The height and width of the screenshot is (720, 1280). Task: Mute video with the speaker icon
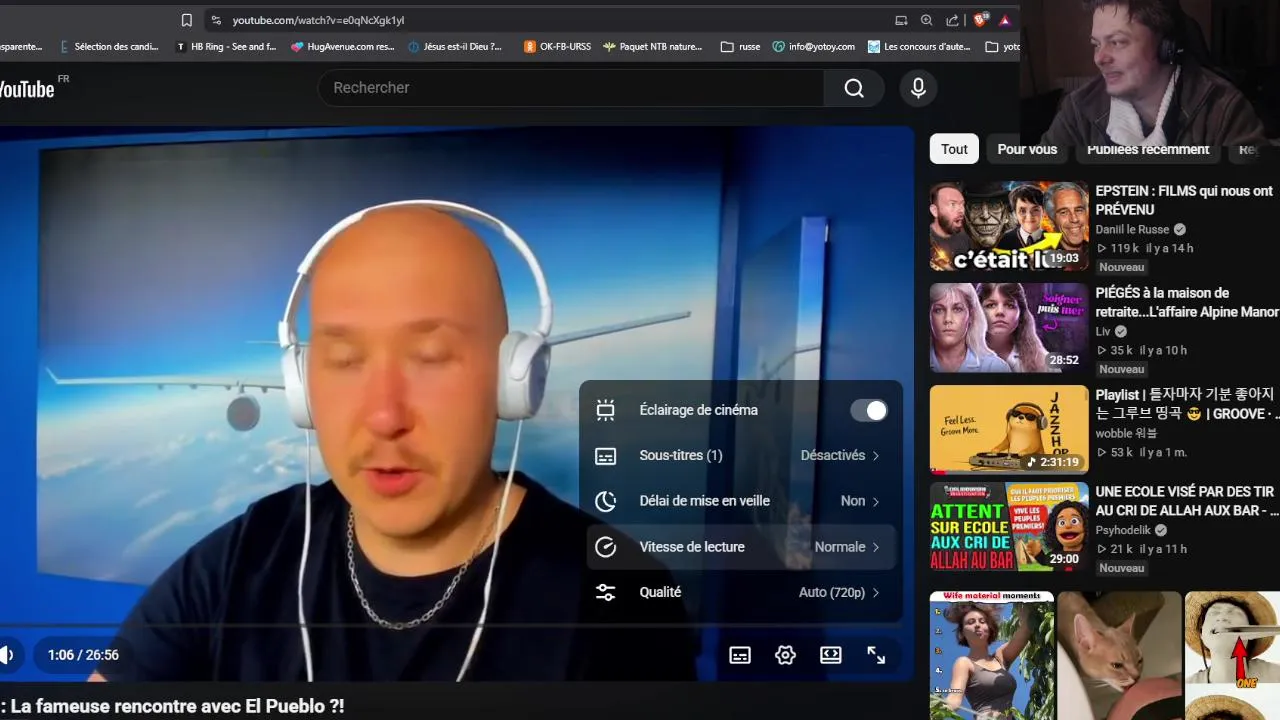pos(7,655)
